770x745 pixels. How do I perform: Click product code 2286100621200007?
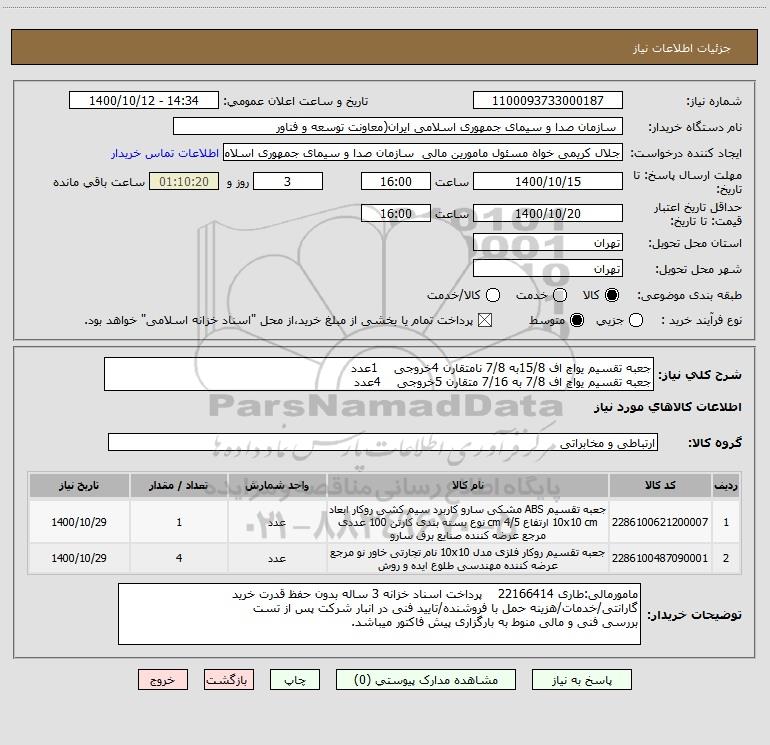[660, 522]
